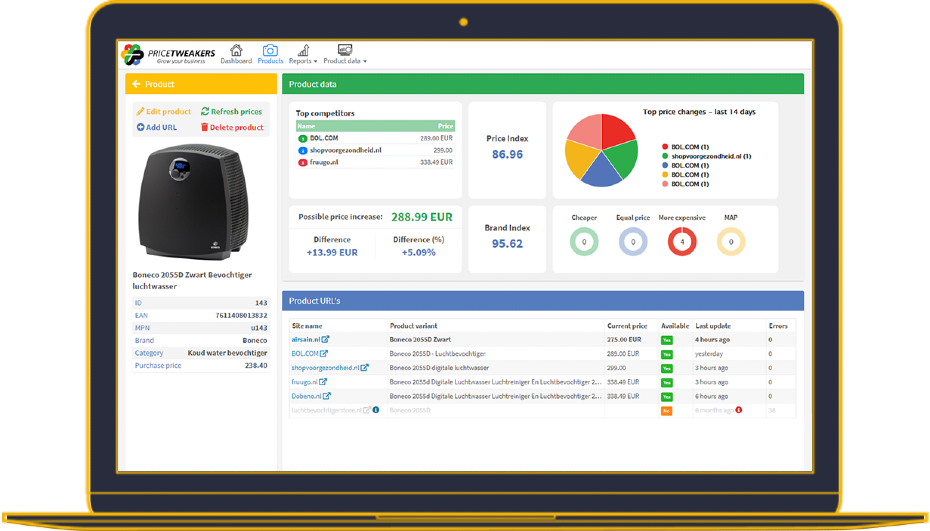
Task: Click the EAN value 7611408013832
Action: (x=241, y=316)
